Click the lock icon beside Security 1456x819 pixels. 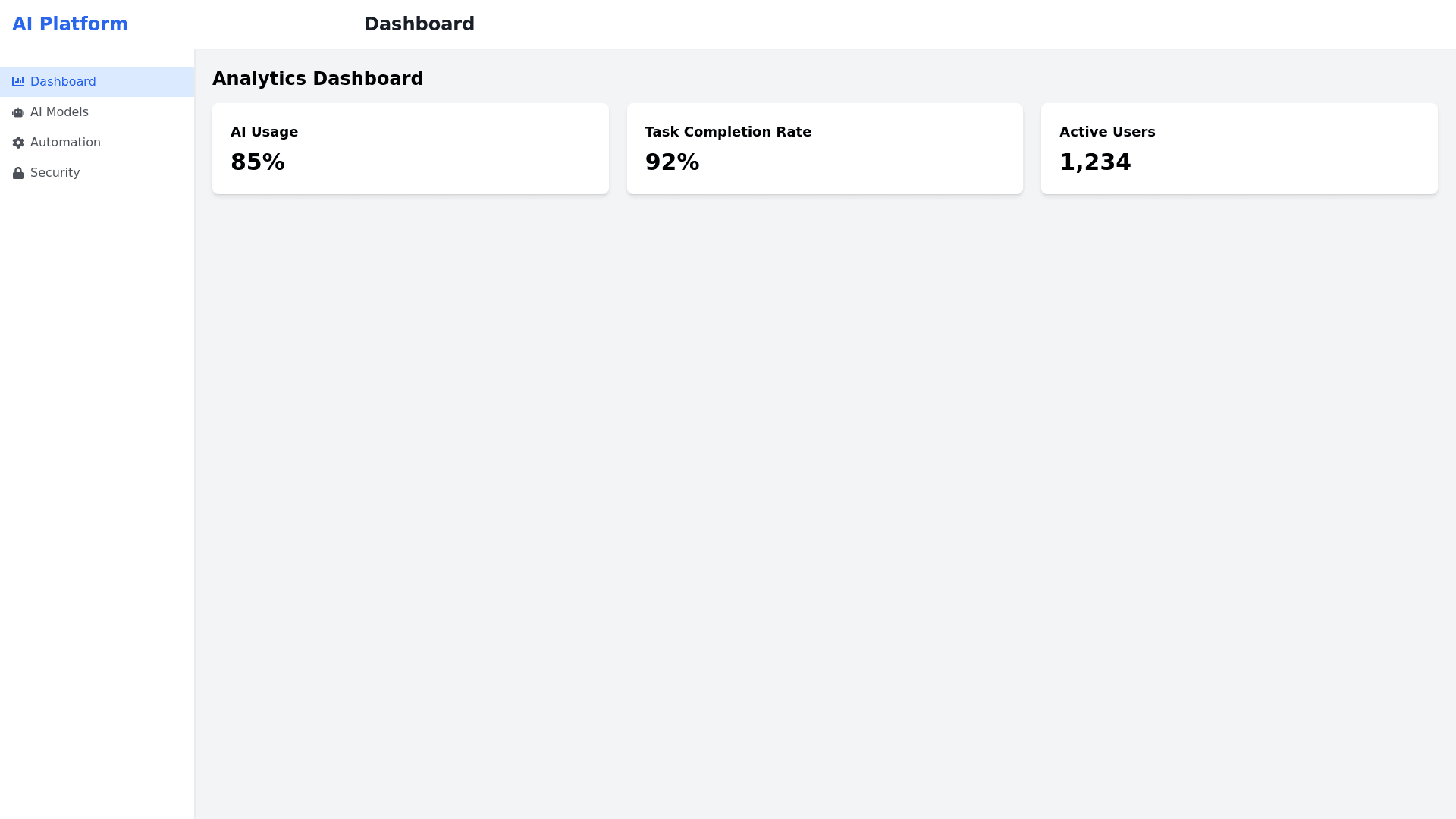coord(18,173)
